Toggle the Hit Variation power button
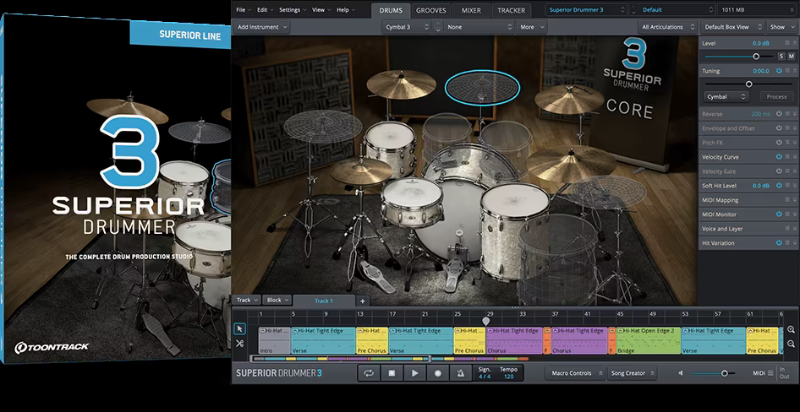The image size is (800, 412). (779, 243)
